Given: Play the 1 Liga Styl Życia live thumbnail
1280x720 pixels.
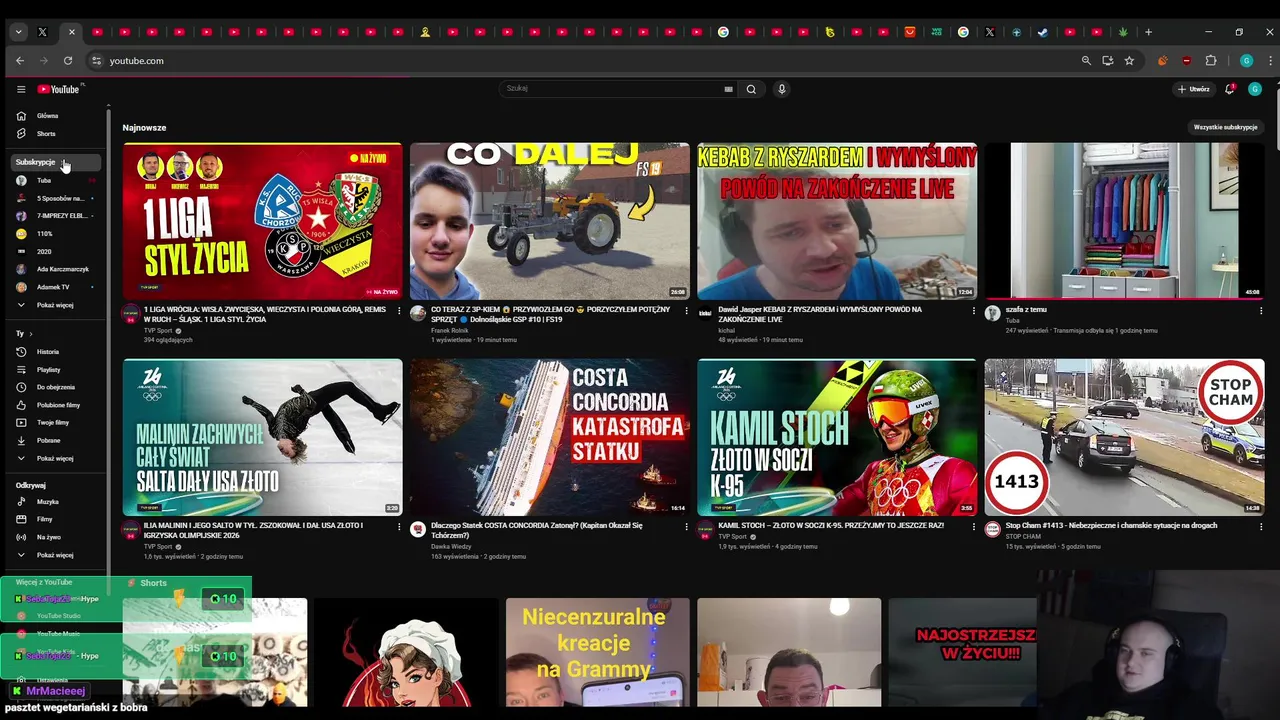Looking at the screenshot, I should [x=262, y=221].
